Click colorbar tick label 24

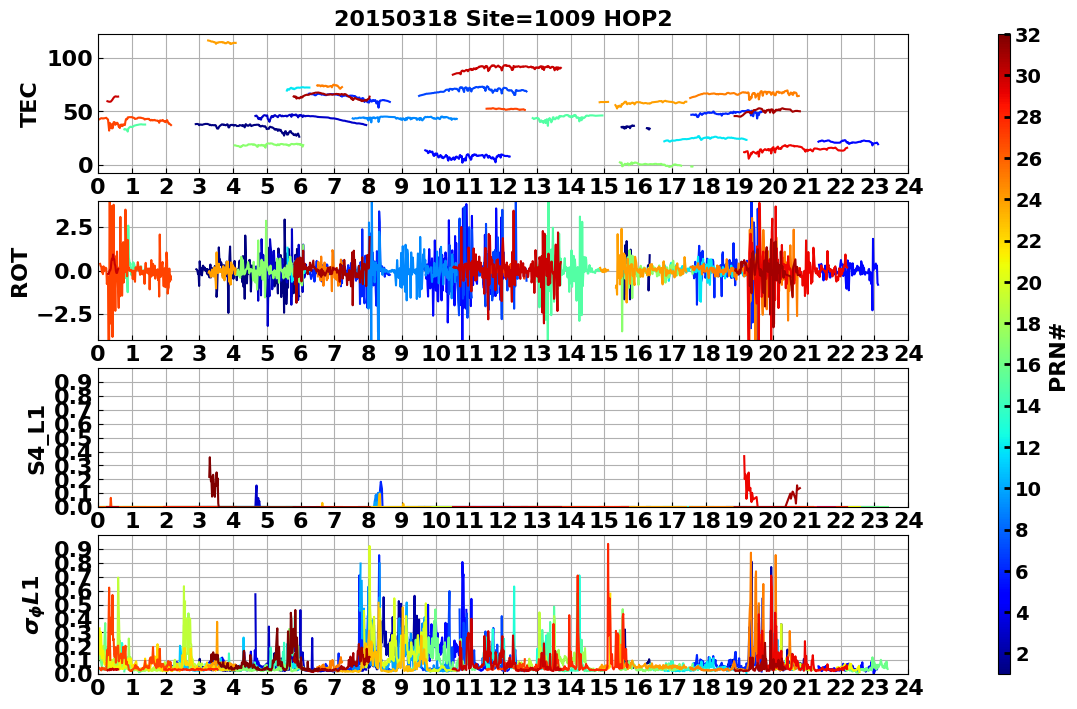1028,200
